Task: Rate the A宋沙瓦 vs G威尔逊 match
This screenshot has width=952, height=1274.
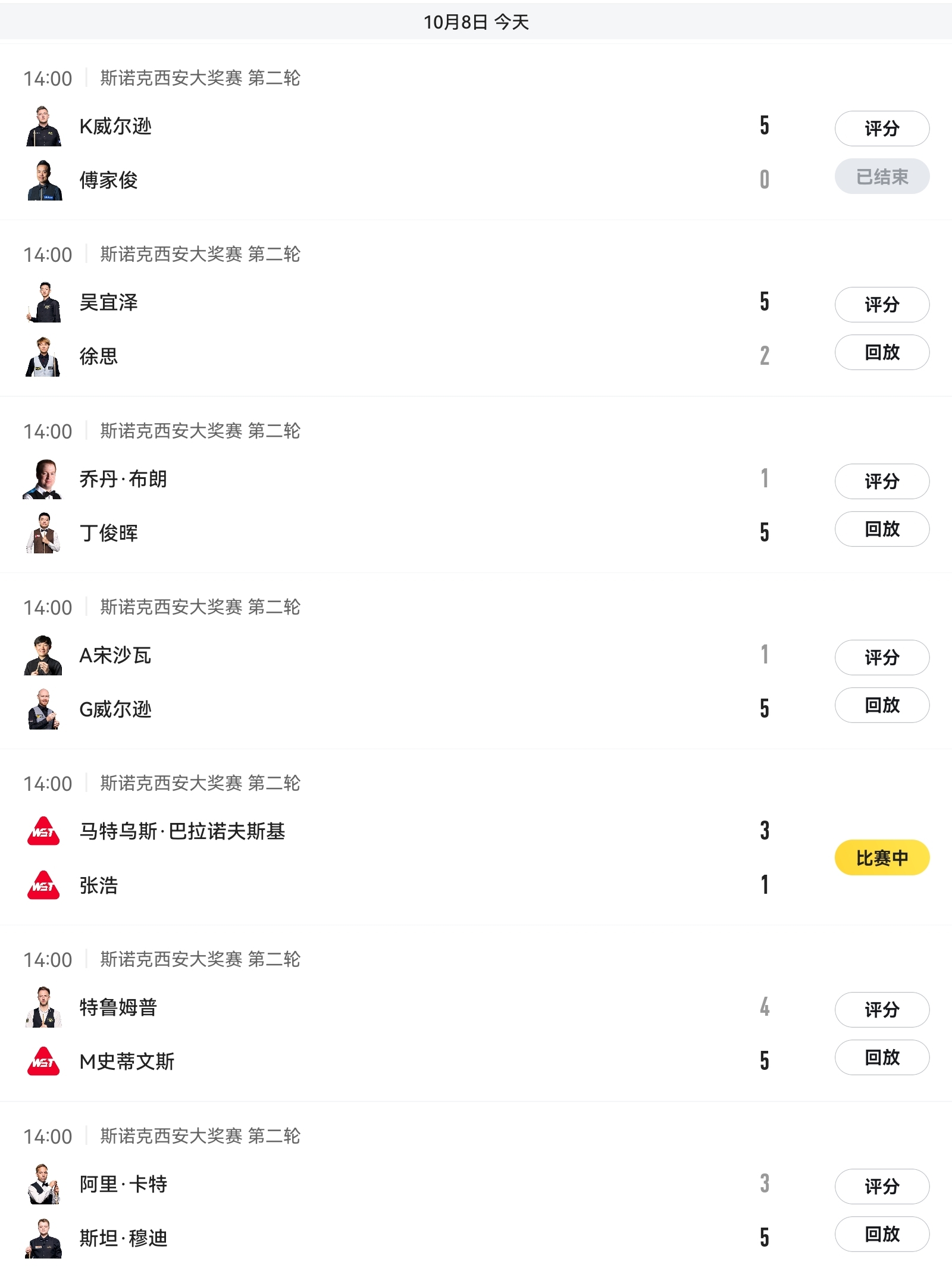Action: click(x=881, y=658)
